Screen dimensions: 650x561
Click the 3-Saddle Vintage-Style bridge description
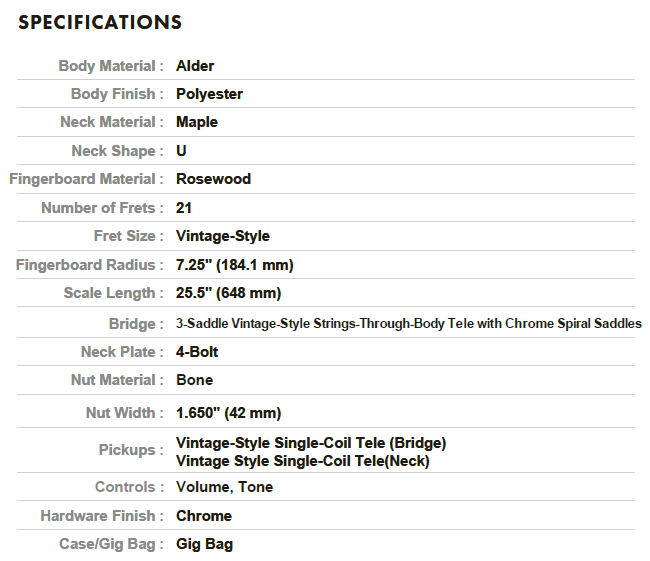coord(409,323)
